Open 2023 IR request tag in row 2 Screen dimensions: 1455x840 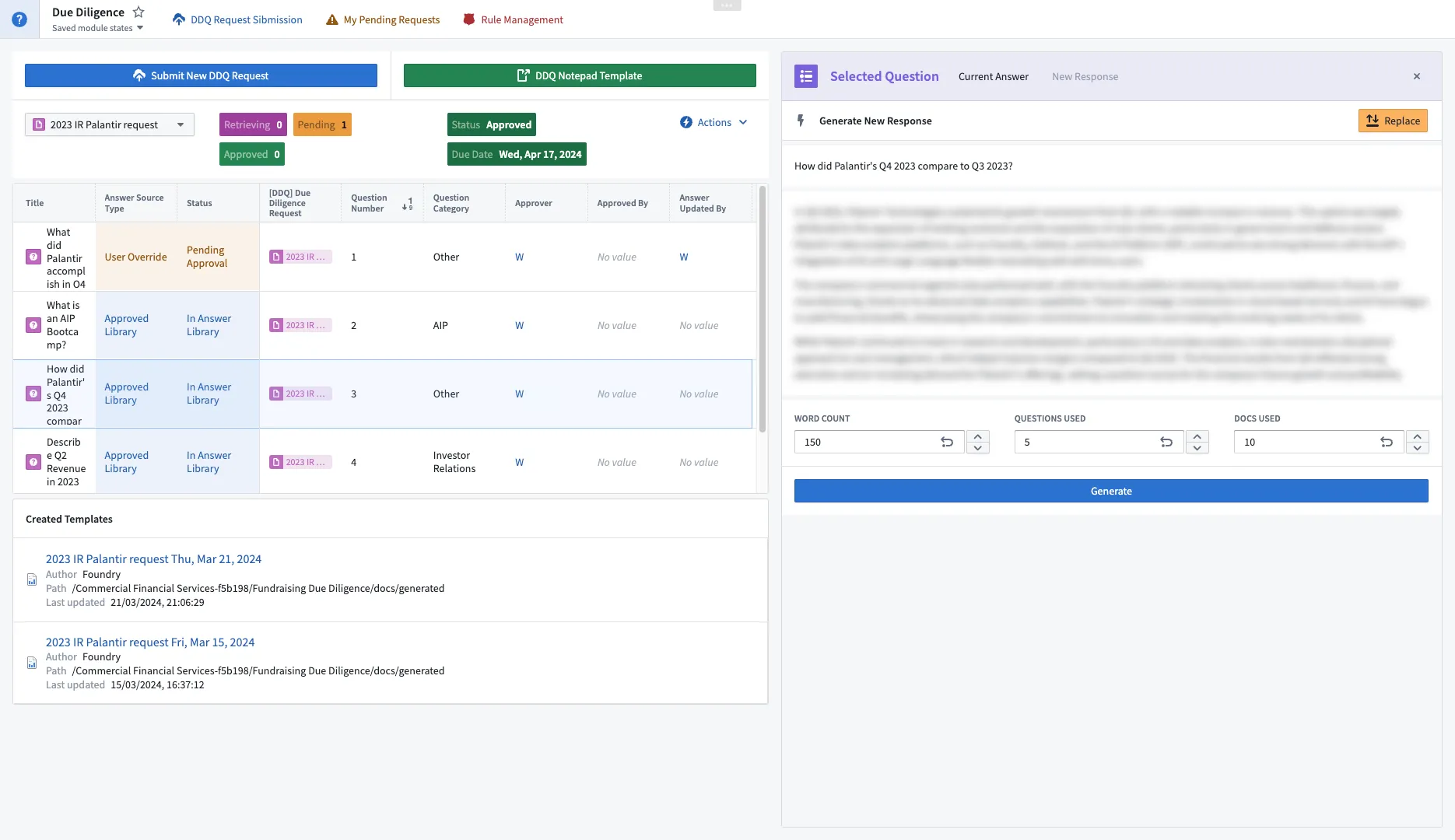pos(300,325)
